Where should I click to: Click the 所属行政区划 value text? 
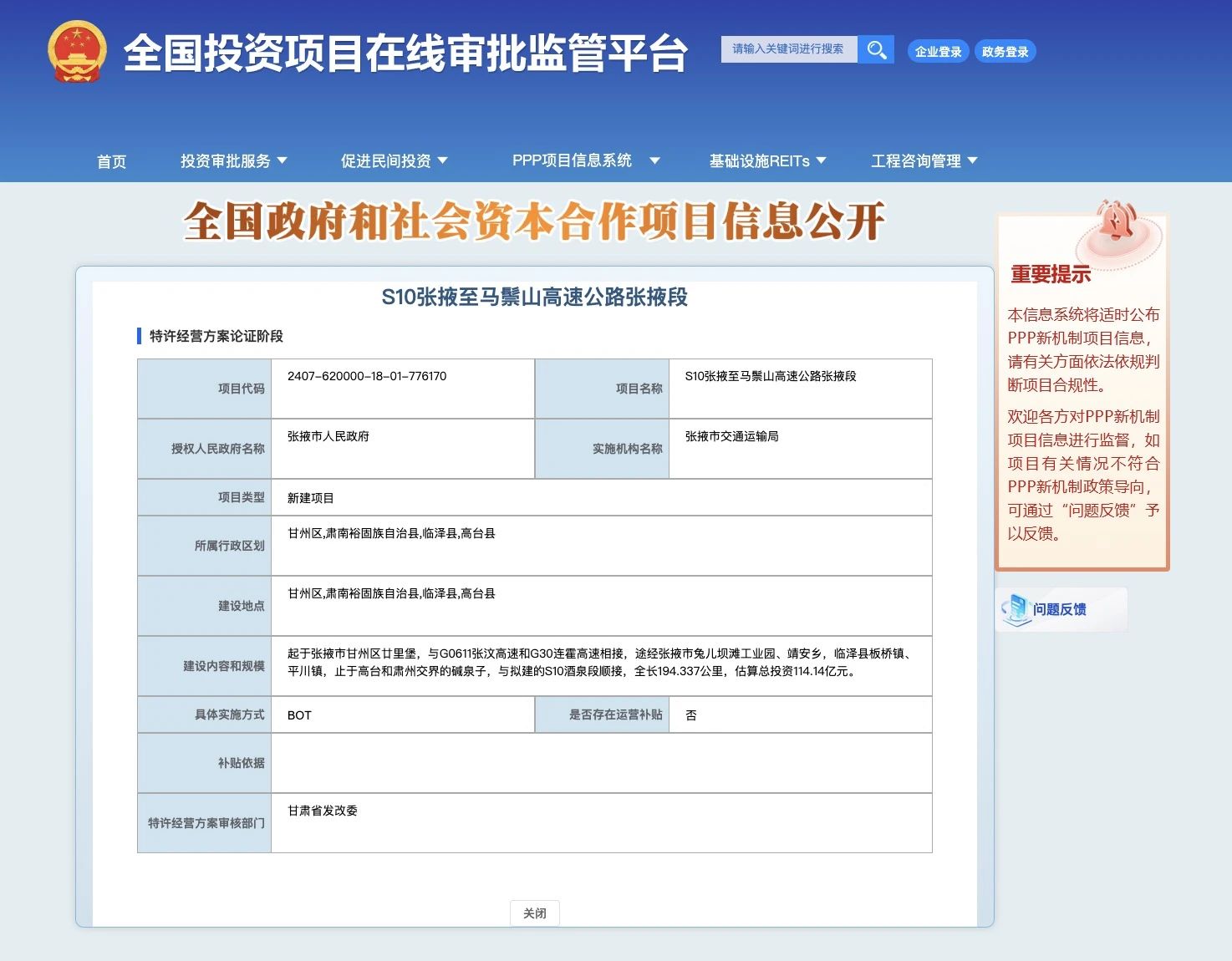click(391, 533)
